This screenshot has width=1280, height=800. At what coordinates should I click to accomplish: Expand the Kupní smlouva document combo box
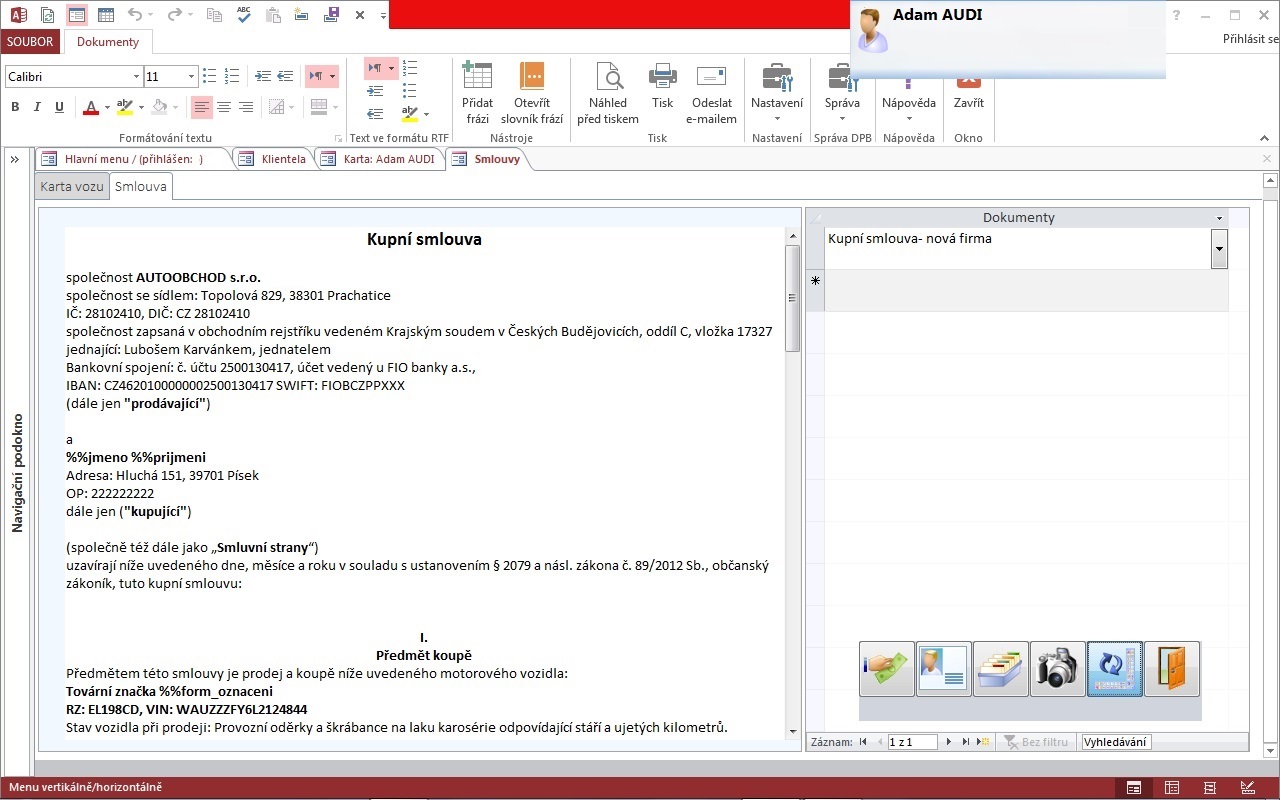(1219, 248)
